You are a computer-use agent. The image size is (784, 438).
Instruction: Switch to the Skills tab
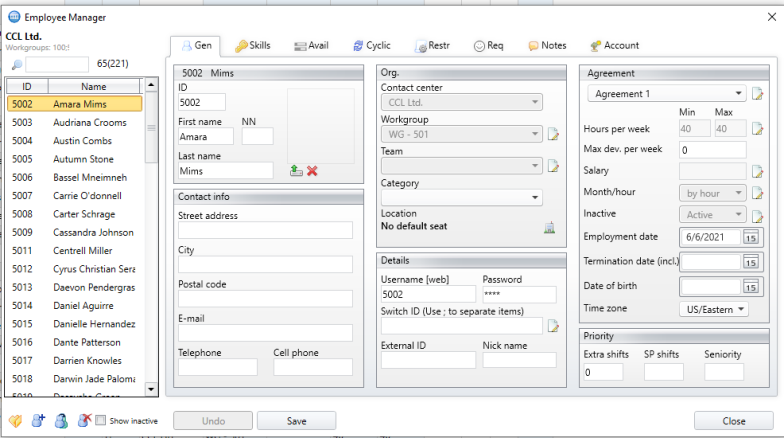[253, 46]
